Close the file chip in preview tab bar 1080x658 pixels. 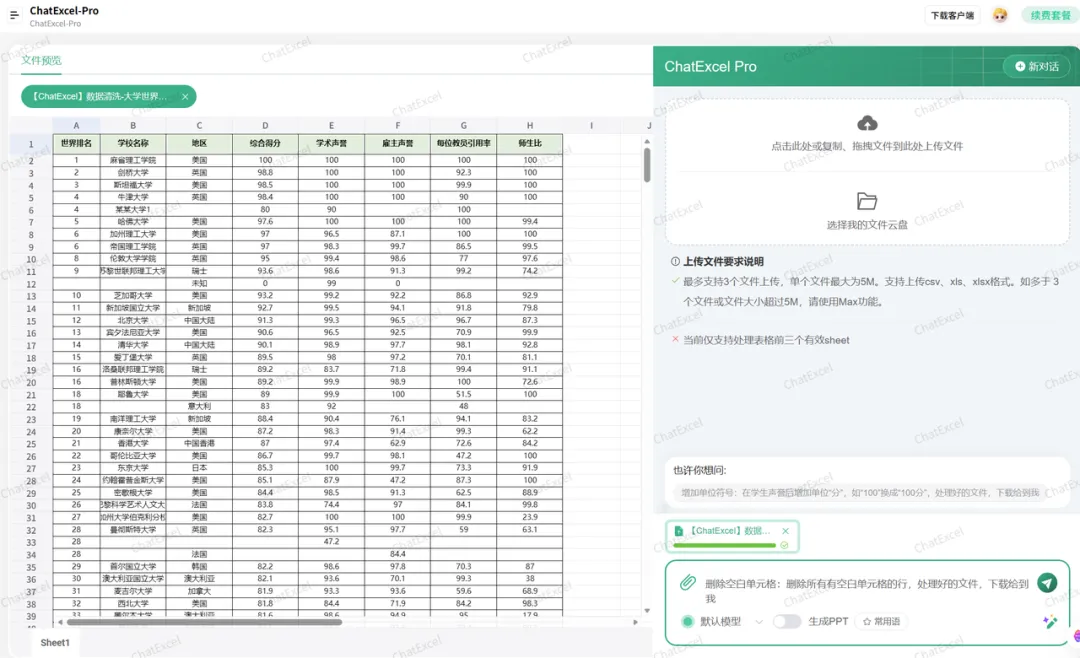coord(185,97)
